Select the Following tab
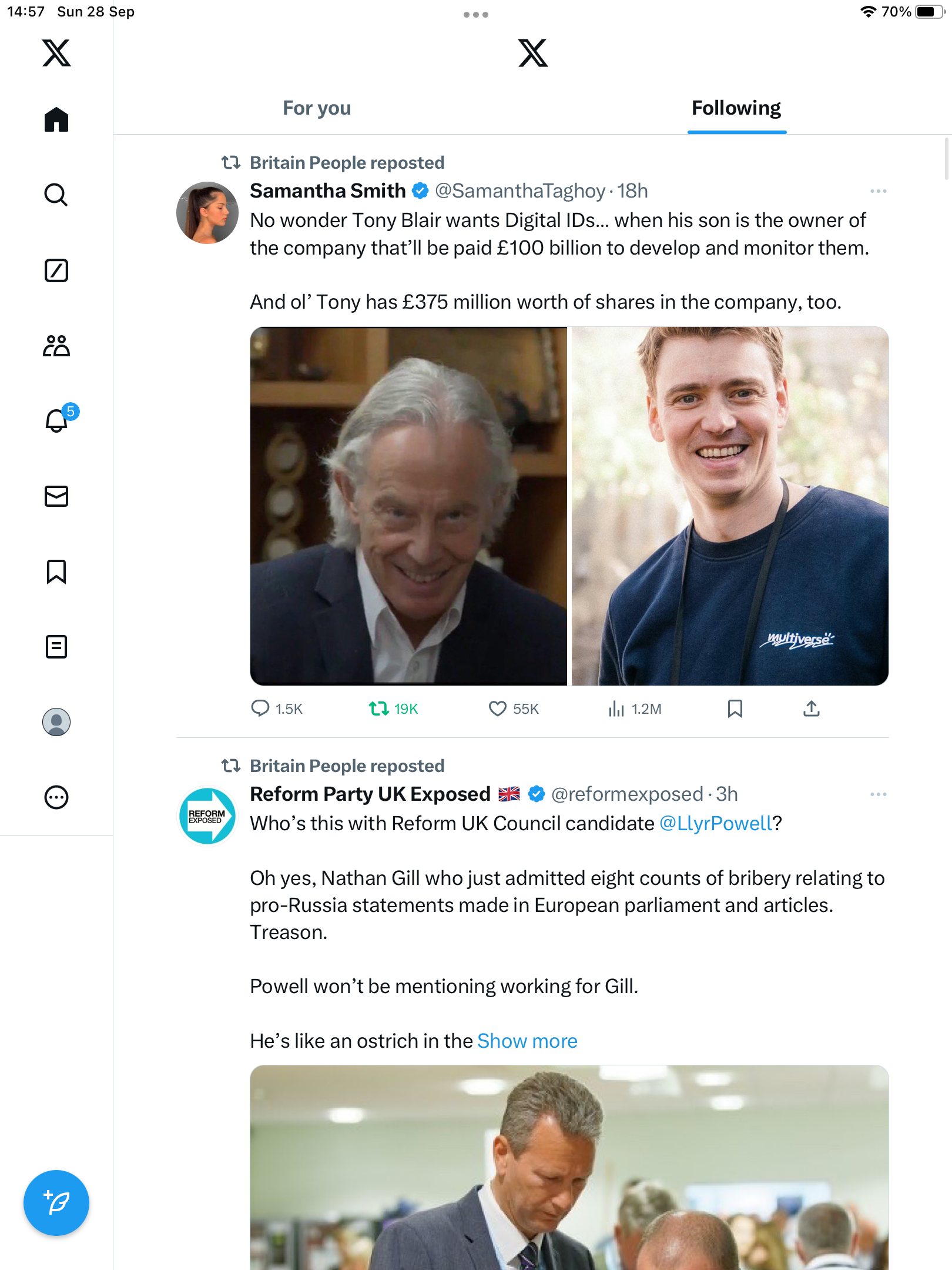This screenshot has height=1270, width=952. pyautogui.click(x=736, y=108)
